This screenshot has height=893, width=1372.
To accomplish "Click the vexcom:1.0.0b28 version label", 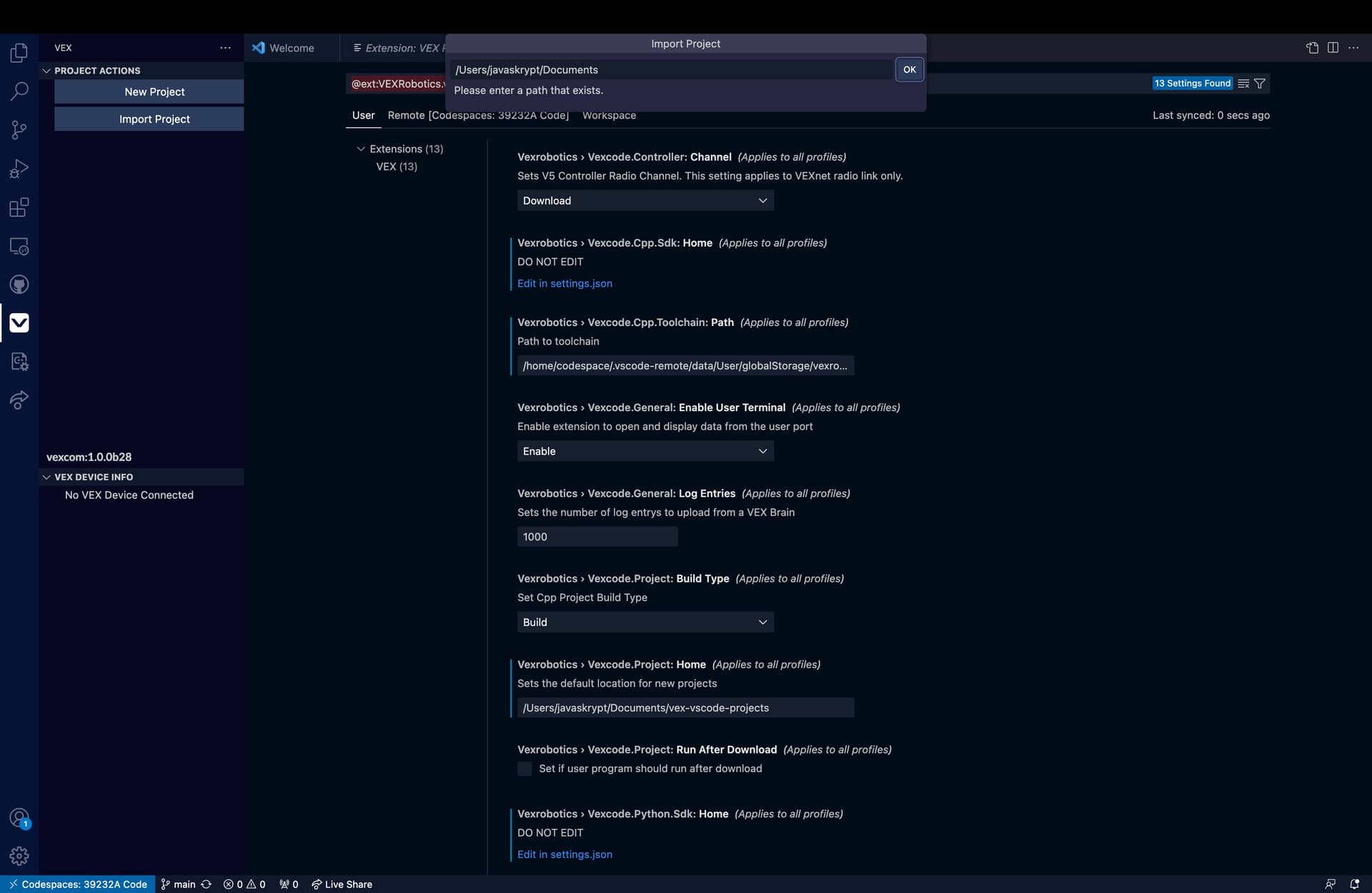I will (x=89, y=457).
